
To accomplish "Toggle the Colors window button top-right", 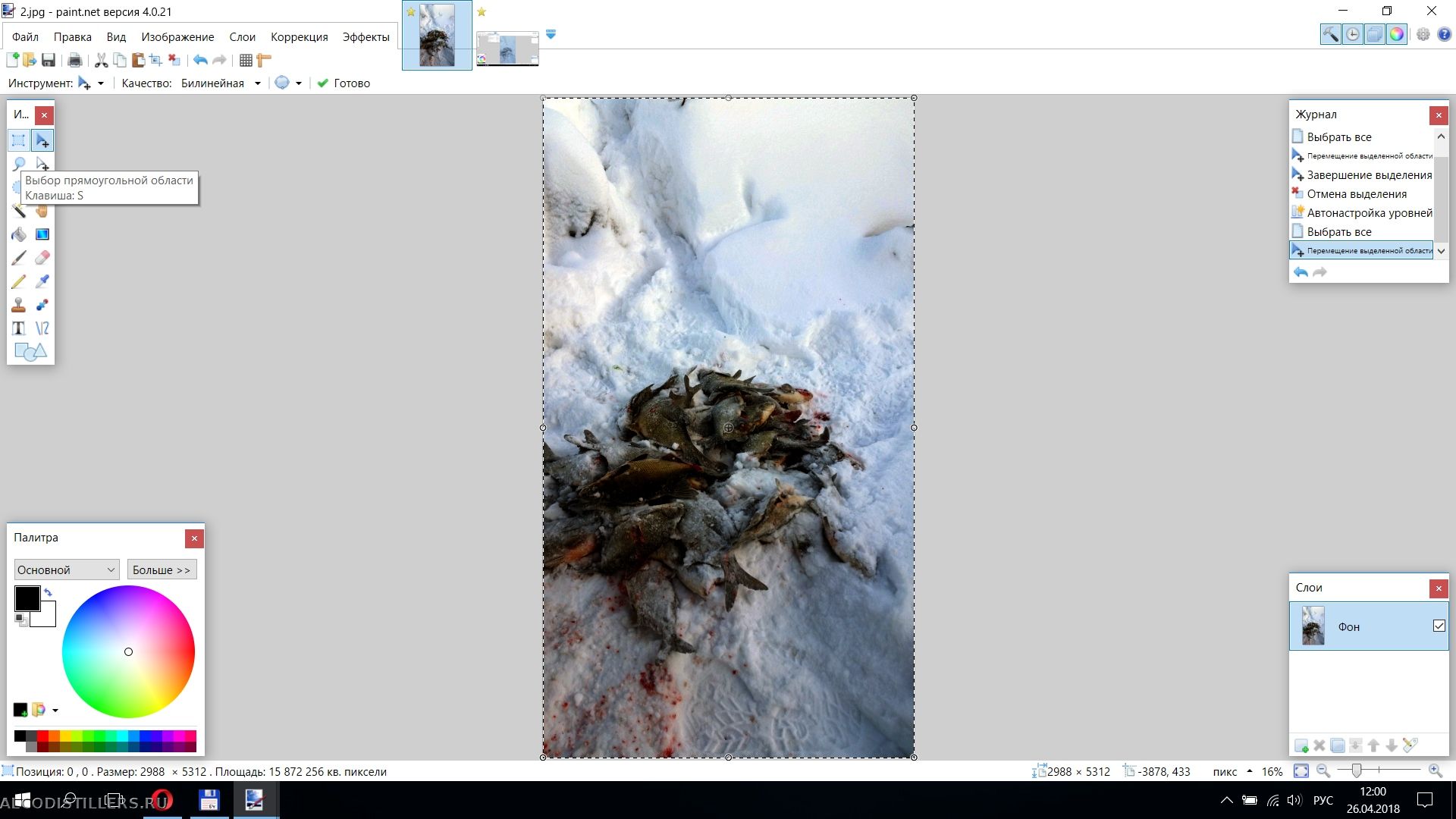I will point(1396,34).
